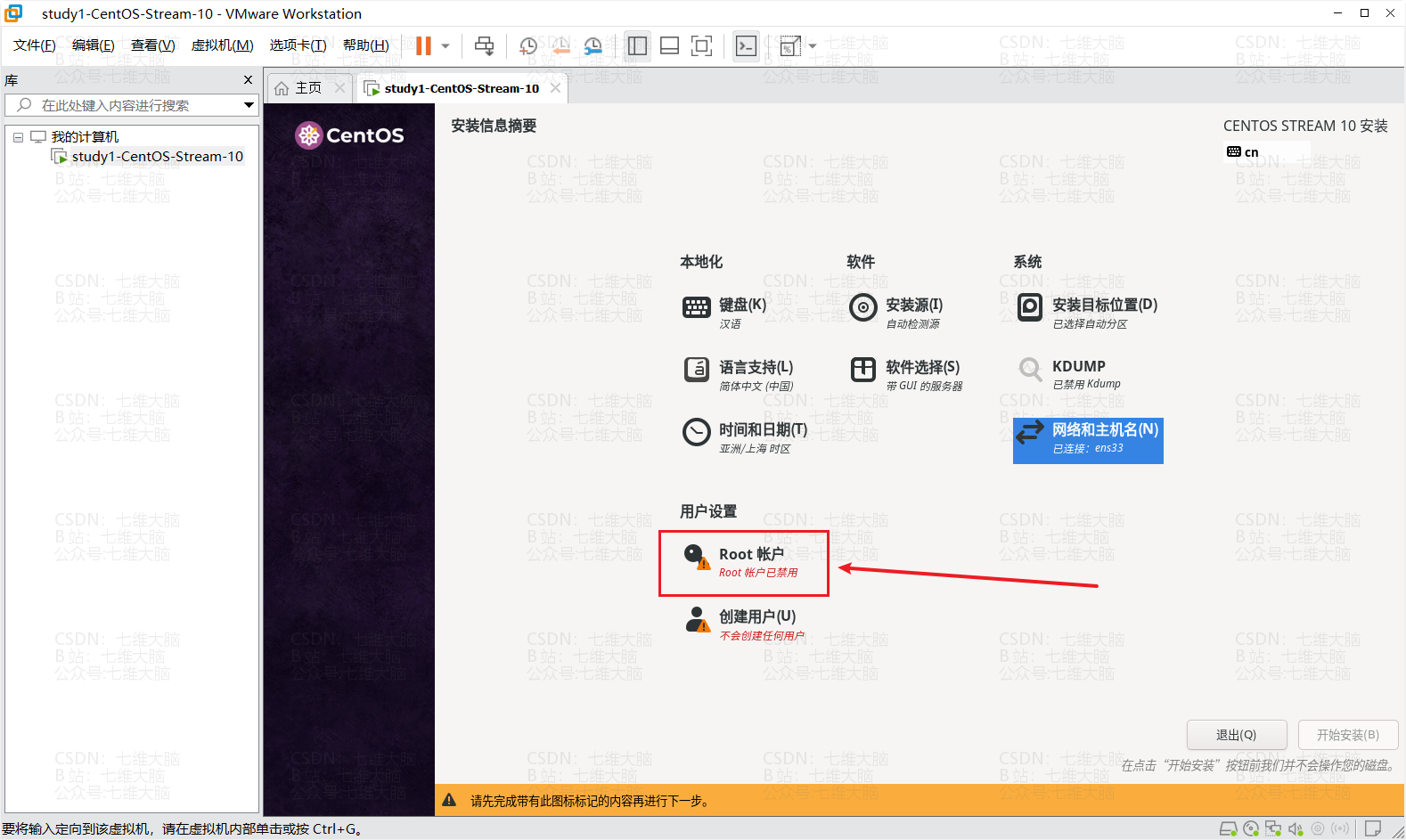Toggle the thumbnail bar view icon
The width and height of the screenshot is (1406, 840).
[x=669, y=45]
